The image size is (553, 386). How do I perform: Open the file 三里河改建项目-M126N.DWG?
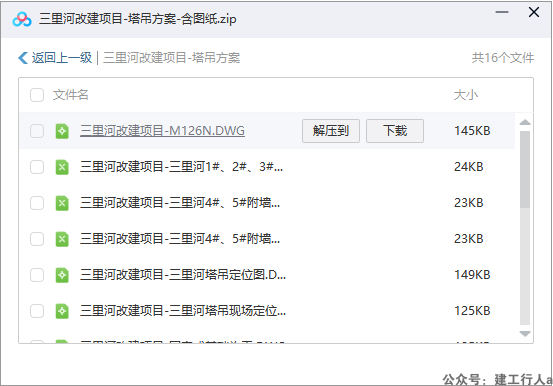pos(162,131)
